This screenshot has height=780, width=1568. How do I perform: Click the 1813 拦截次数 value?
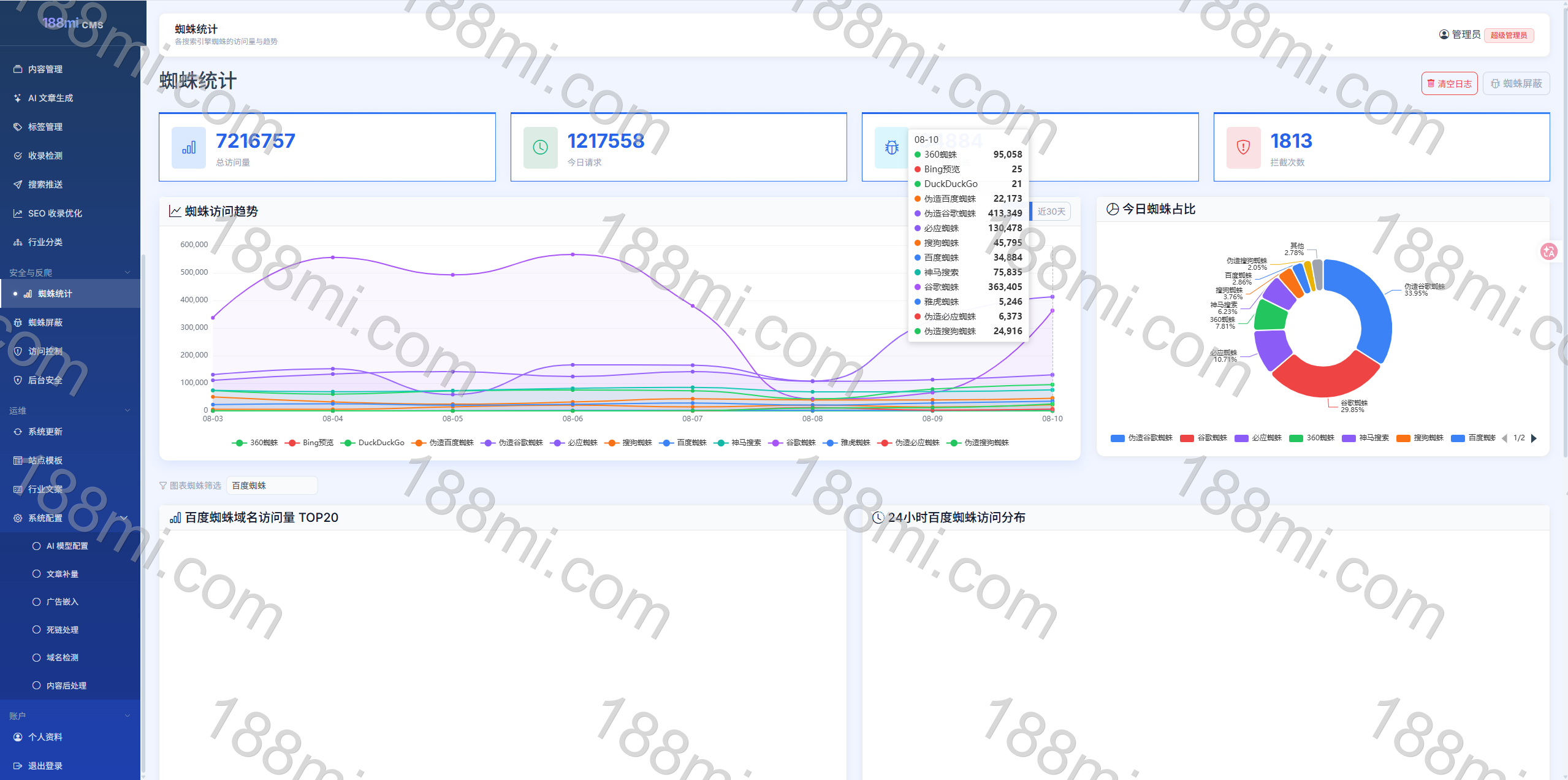pyautogui.click(x=1291, y=141)
